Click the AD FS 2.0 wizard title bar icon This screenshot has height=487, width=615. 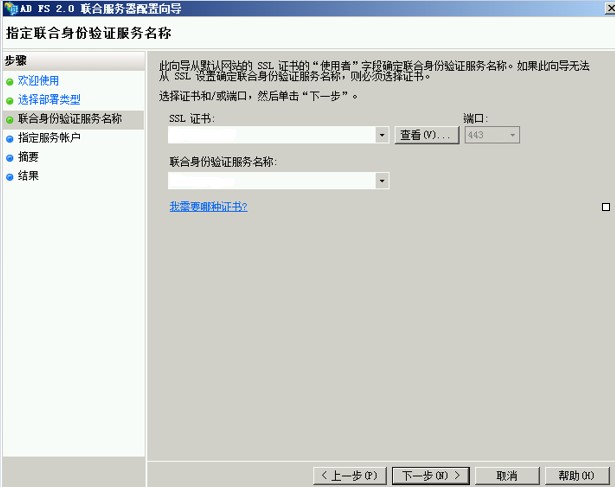(9, 8)
